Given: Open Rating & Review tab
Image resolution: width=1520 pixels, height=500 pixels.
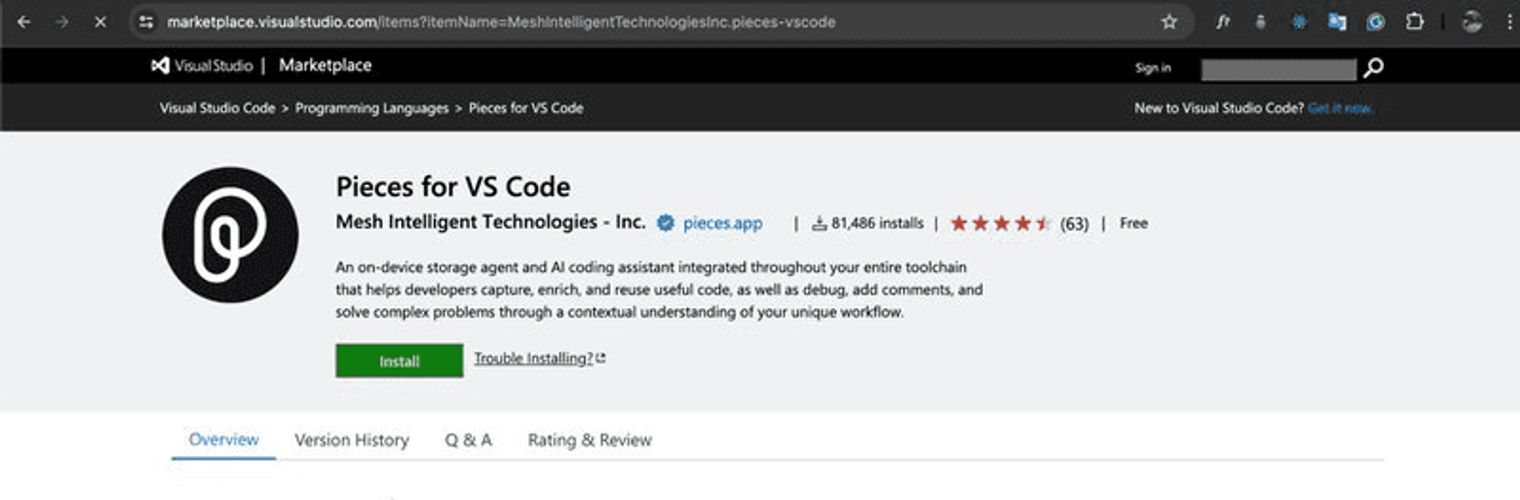Looking at the screenshot, I should tap(590, 440).
